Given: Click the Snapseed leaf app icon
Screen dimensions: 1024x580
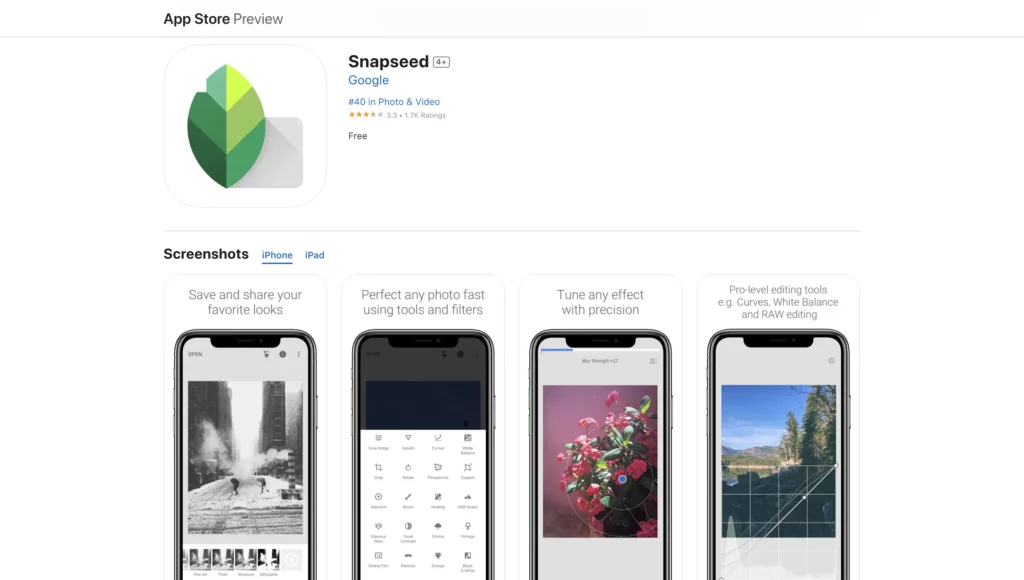Looking at the screenshot, I should click(245, 126).
